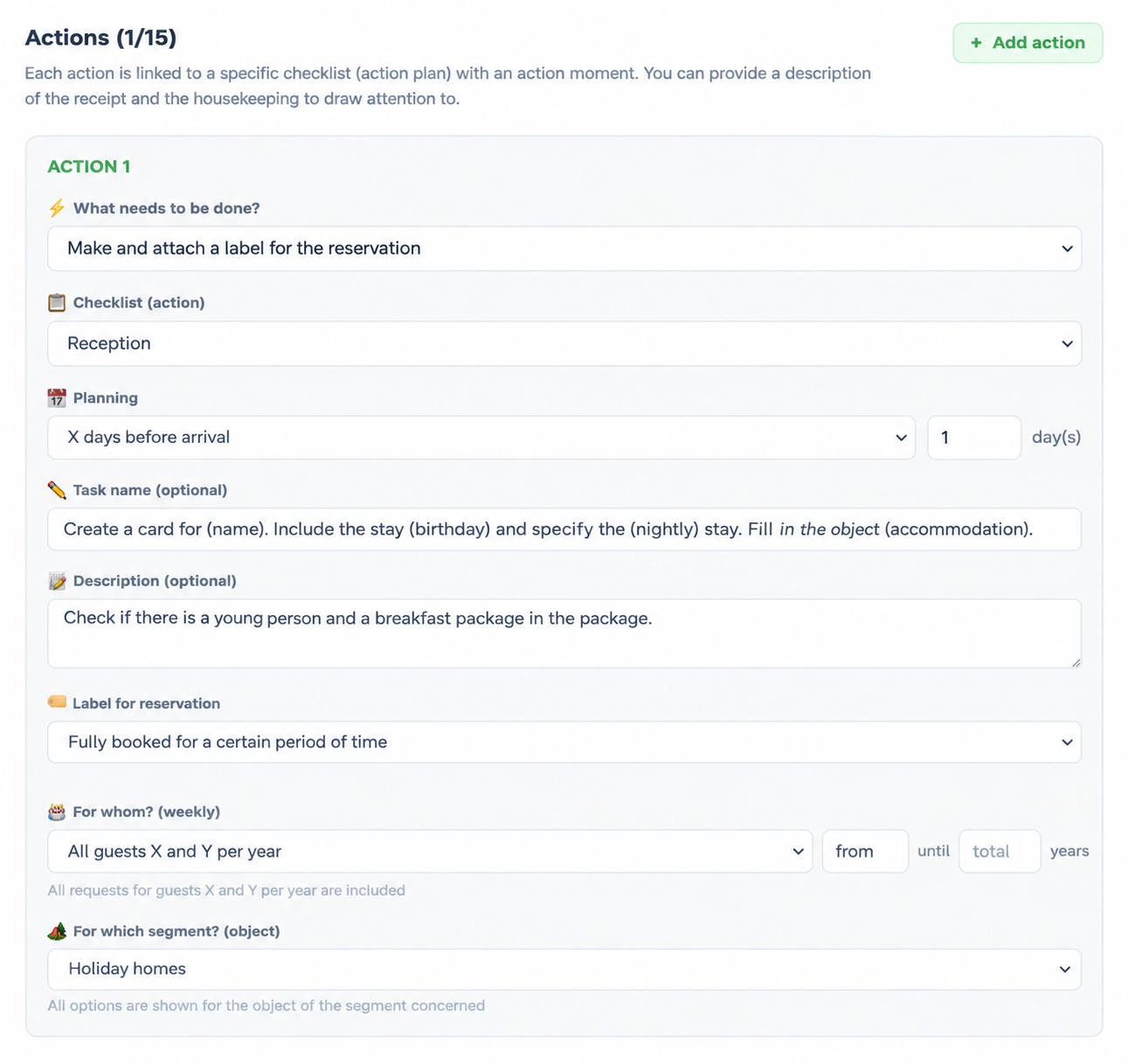This screenshot has height=1064, width=1128.
Task: Open the Holiday homes segment dropdown
Action: pos(564,970)
